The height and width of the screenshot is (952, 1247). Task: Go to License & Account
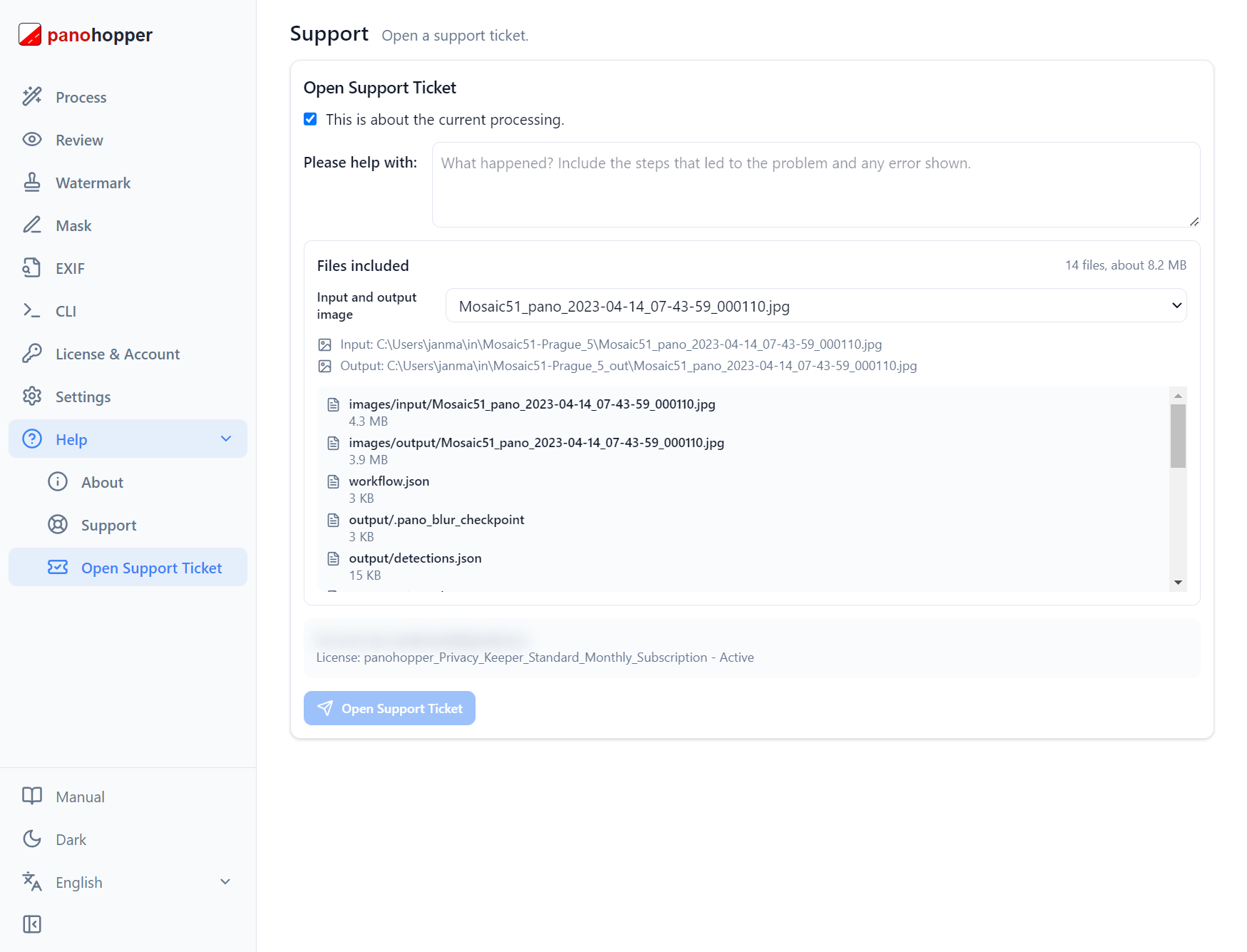tap(128, 354)
